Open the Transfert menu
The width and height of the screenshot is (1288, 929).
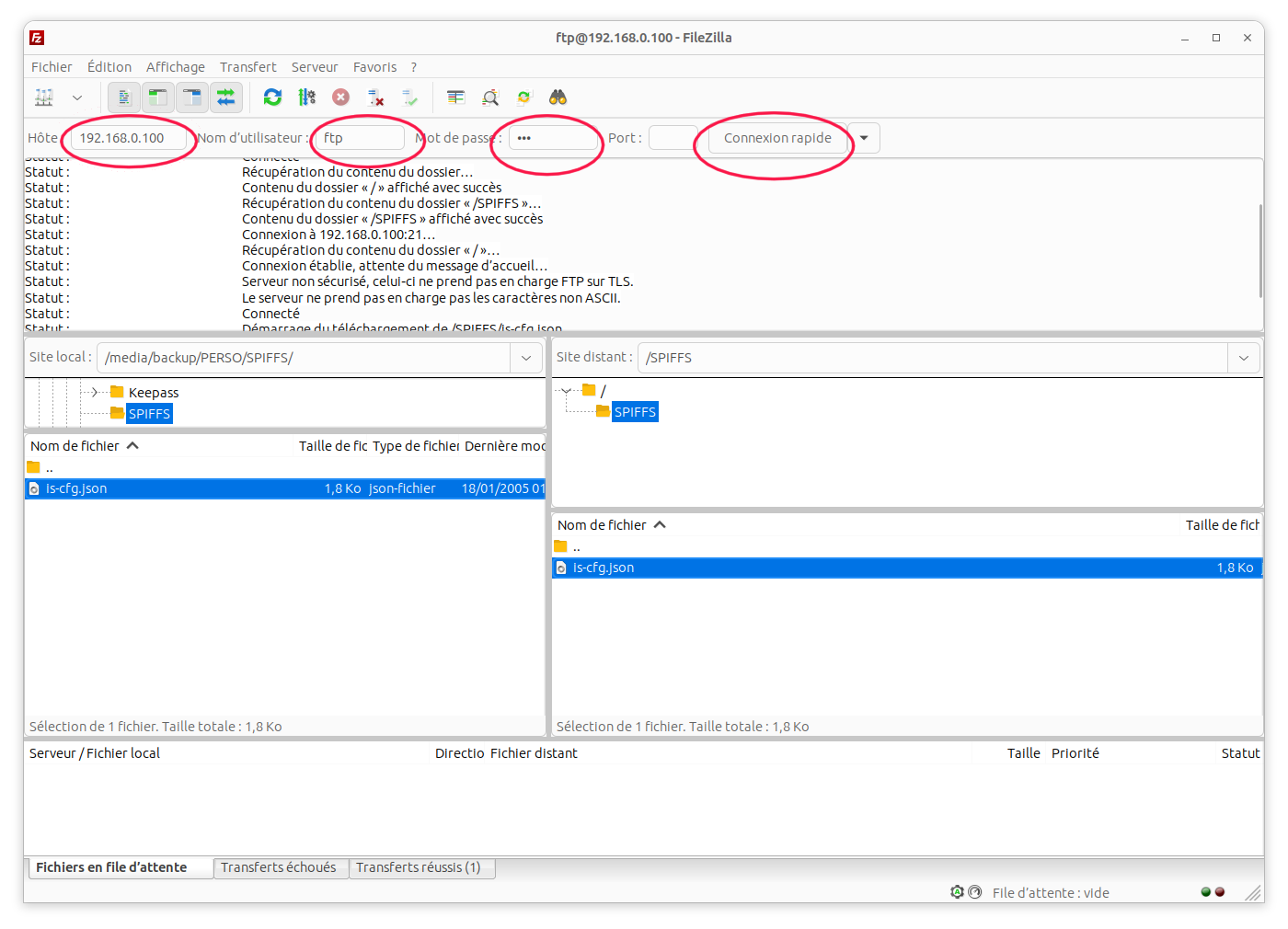pyautogui.click(x=248, y=67)
